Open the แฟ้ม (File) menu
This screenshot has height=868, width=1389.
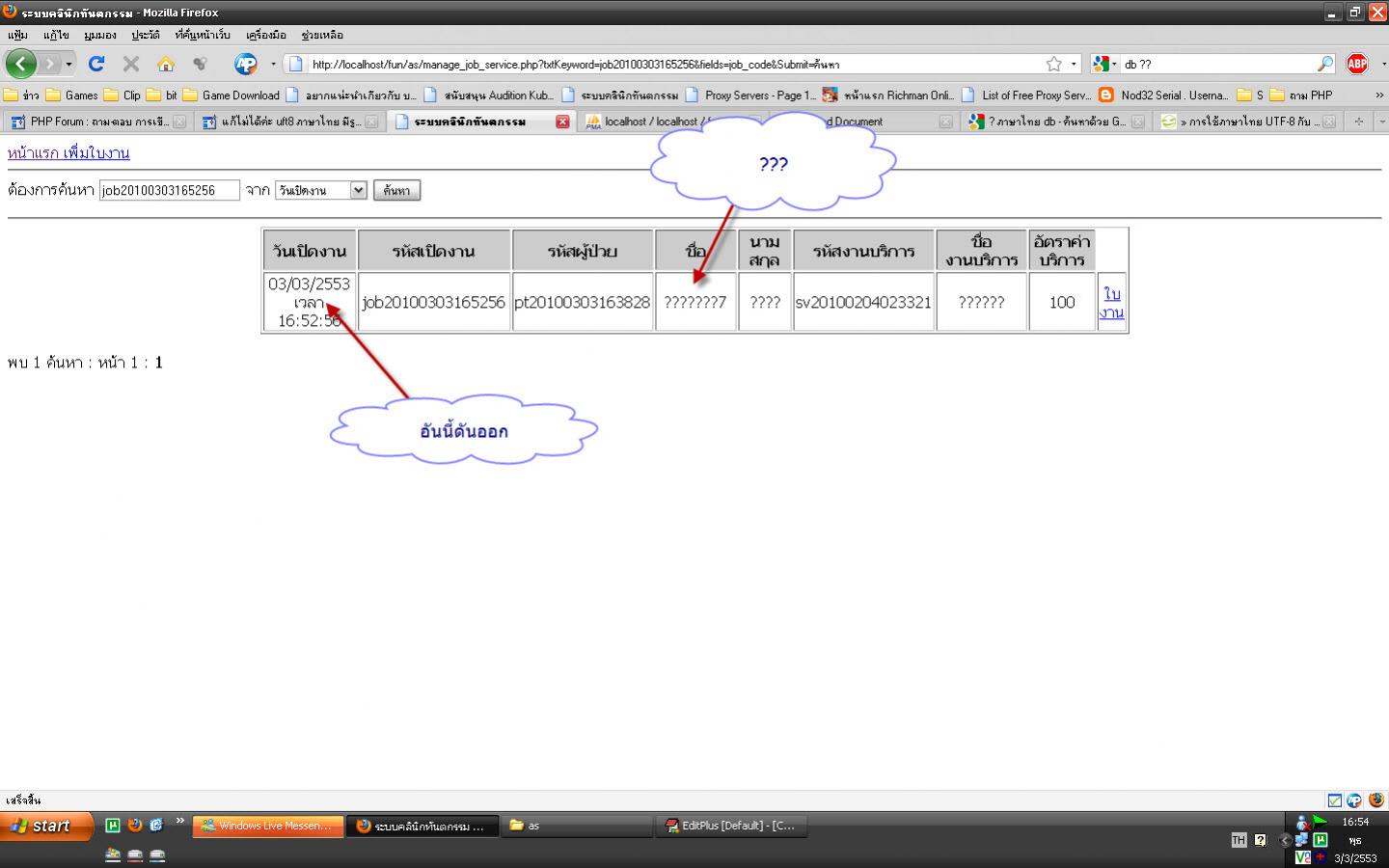pos(17,35)
